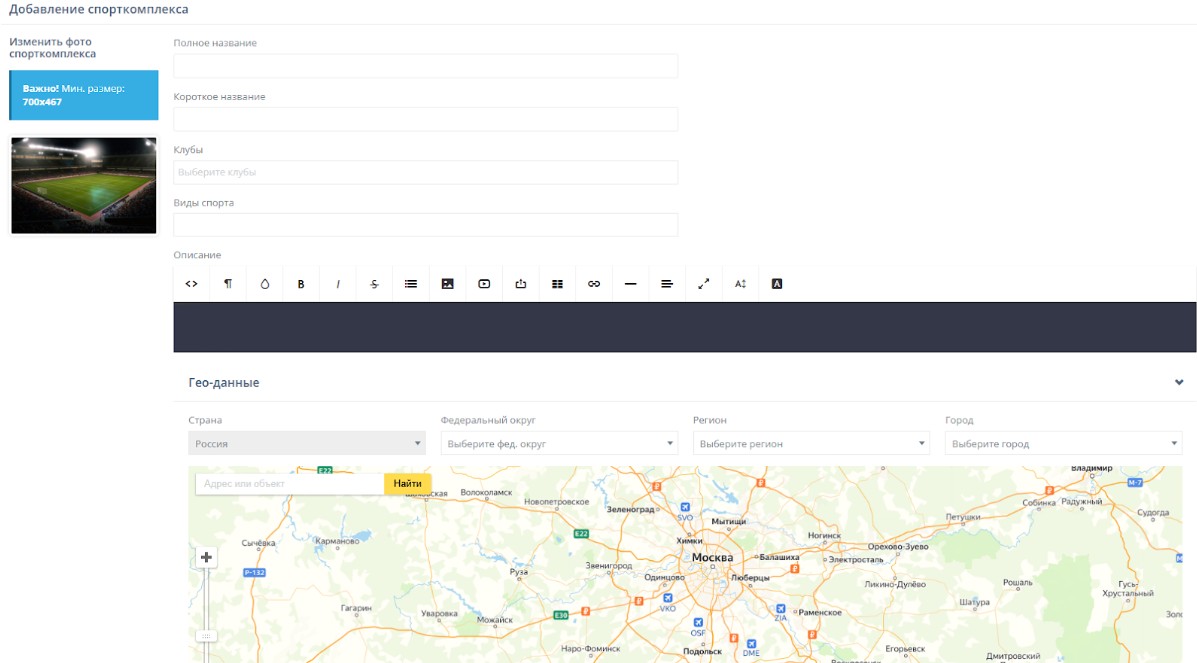This screenshot has width=1197, height=663.
Task: Insert a table into the description
Action: pyautogui.click(x=557, y=284)
